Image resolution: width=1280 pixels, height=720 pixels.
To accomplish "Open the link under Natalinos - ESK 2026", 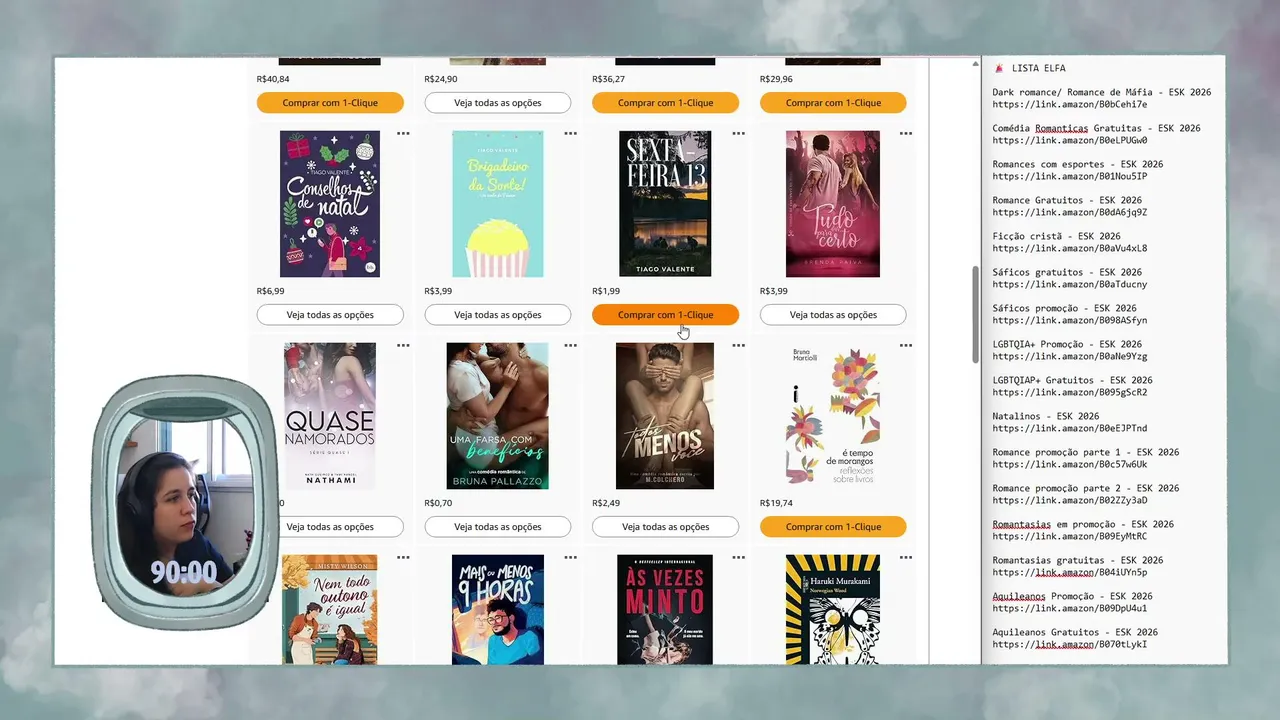I will 1070,428.
